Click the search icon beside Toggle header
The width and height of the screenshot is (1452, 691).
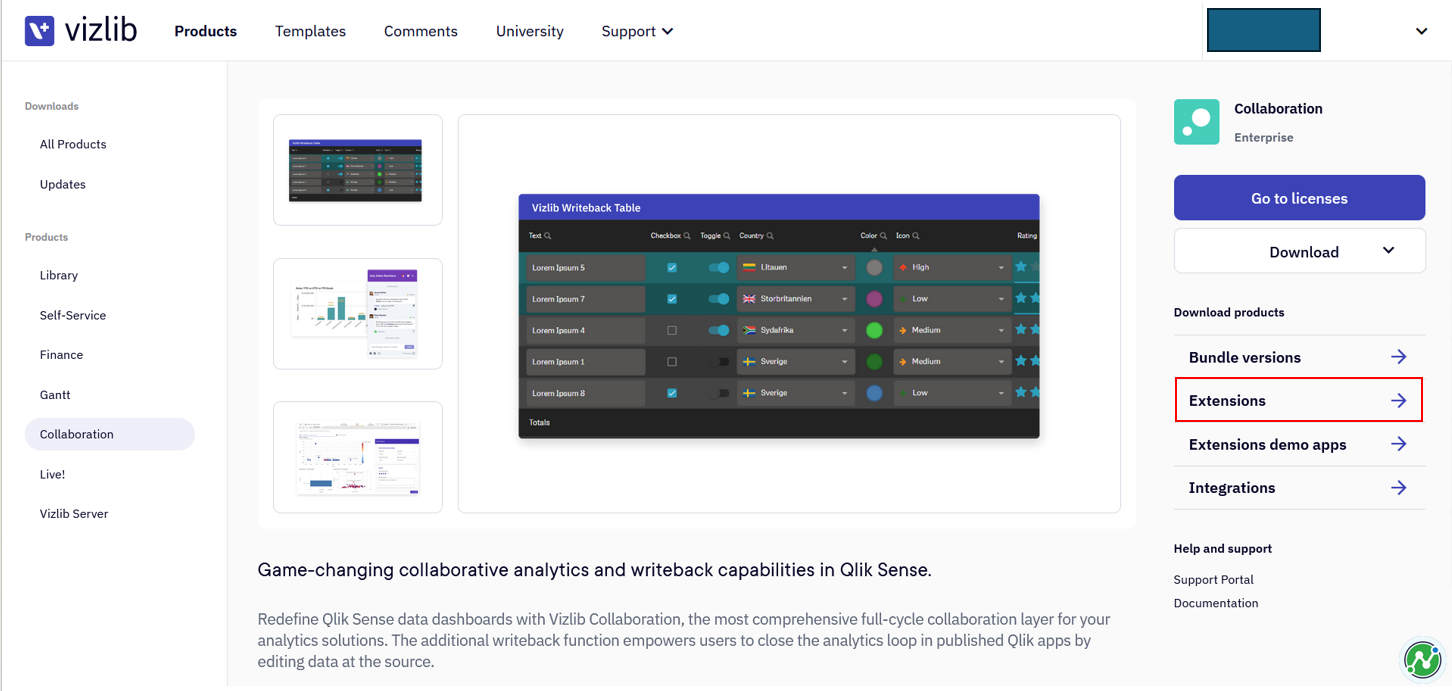click(x=727, y=236)
